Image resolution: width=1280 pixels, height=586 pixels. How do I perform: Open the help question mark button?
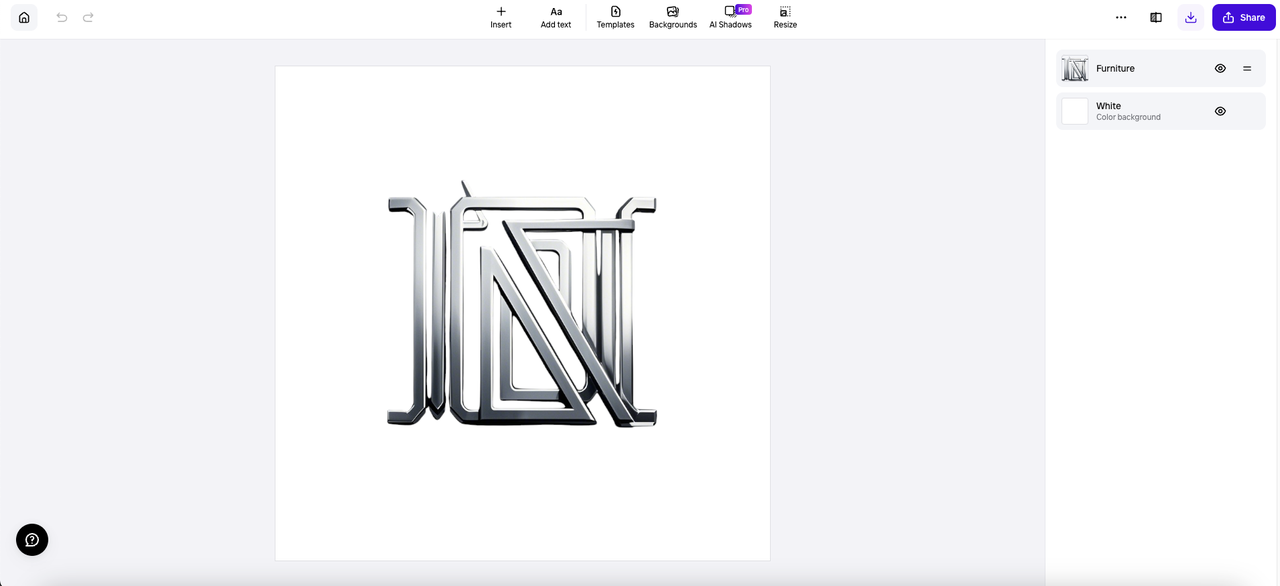click(x=32, y=540)
